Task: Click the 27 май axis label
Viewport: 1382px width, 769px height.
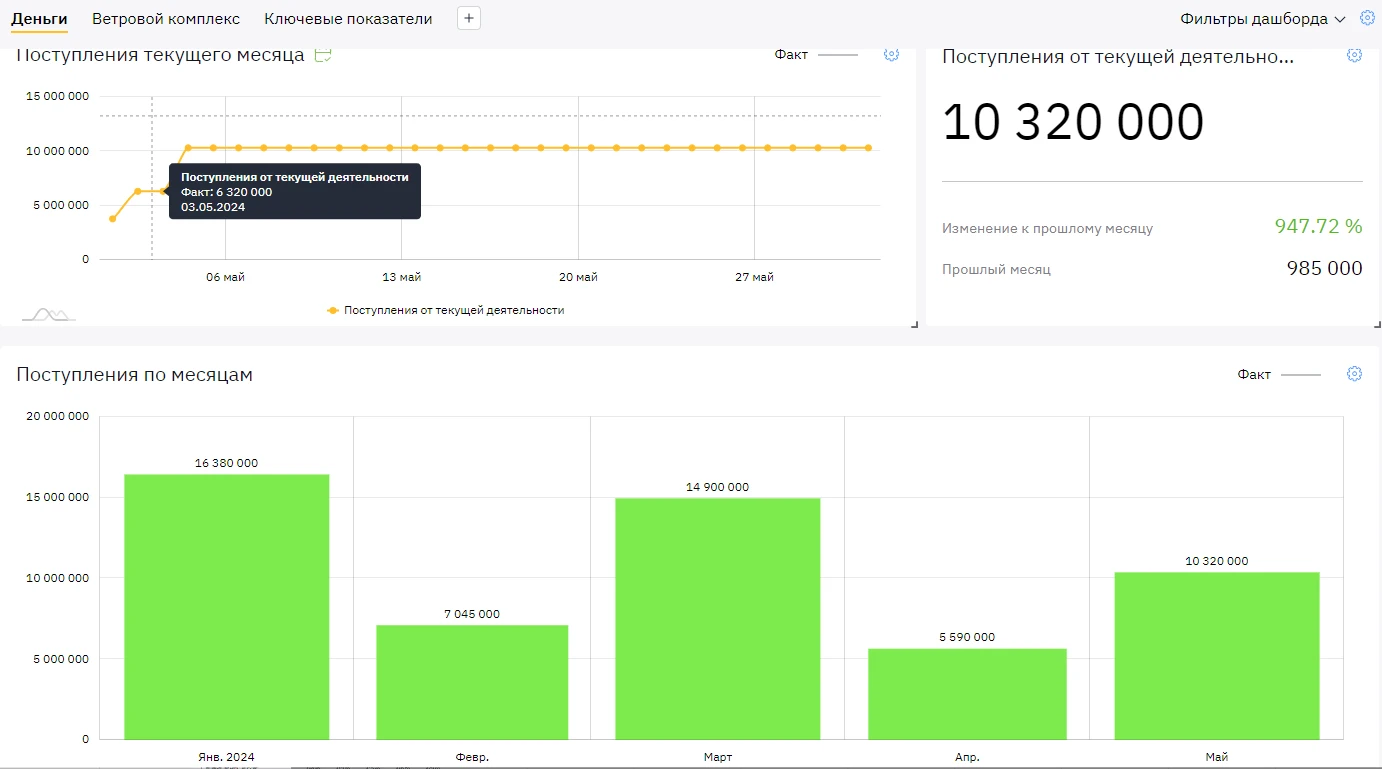Action: tap(754, 277)
